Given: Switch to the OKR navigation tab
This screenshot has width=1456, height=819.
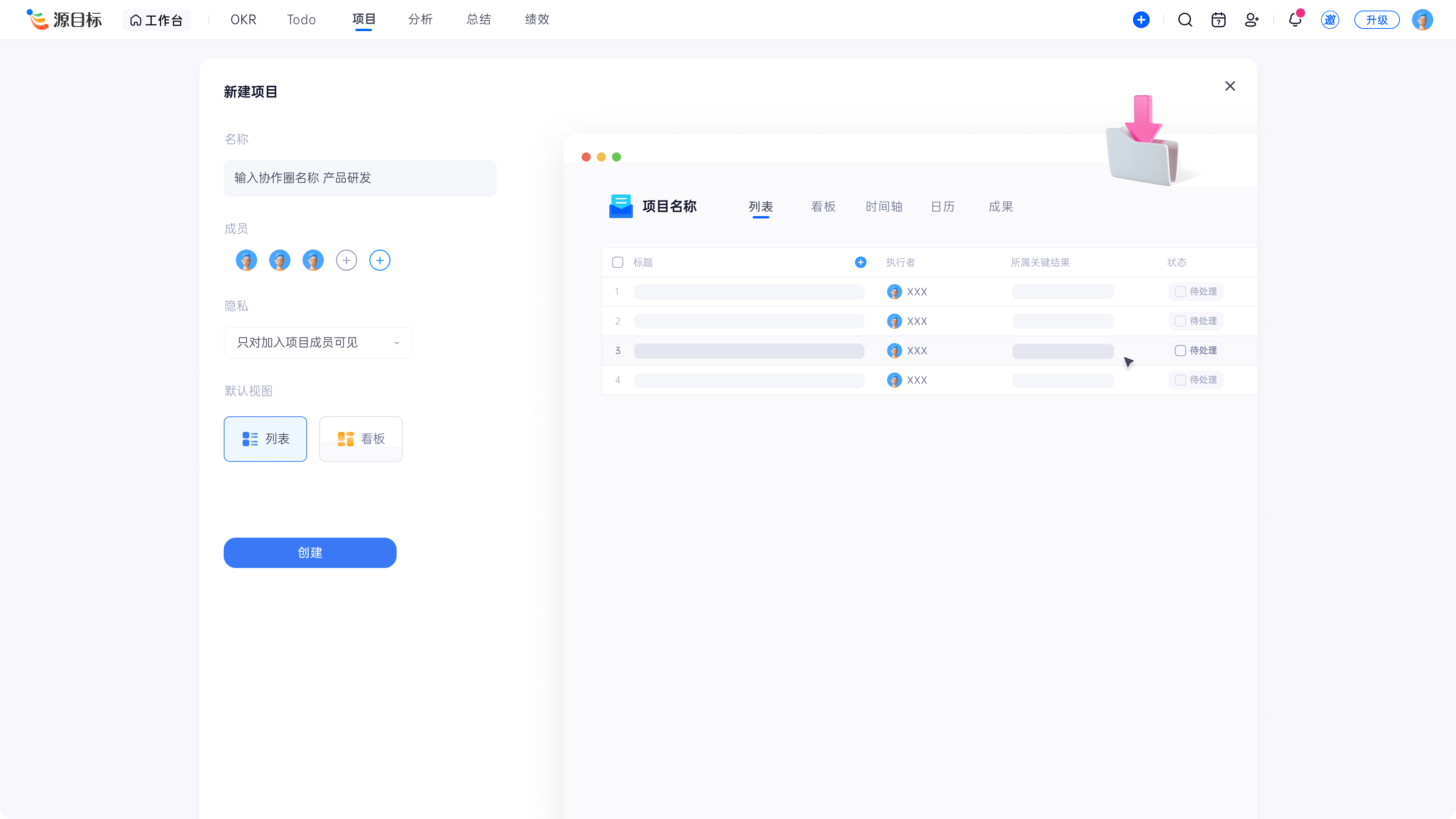Looking at the screenshot, I should 243,20.
